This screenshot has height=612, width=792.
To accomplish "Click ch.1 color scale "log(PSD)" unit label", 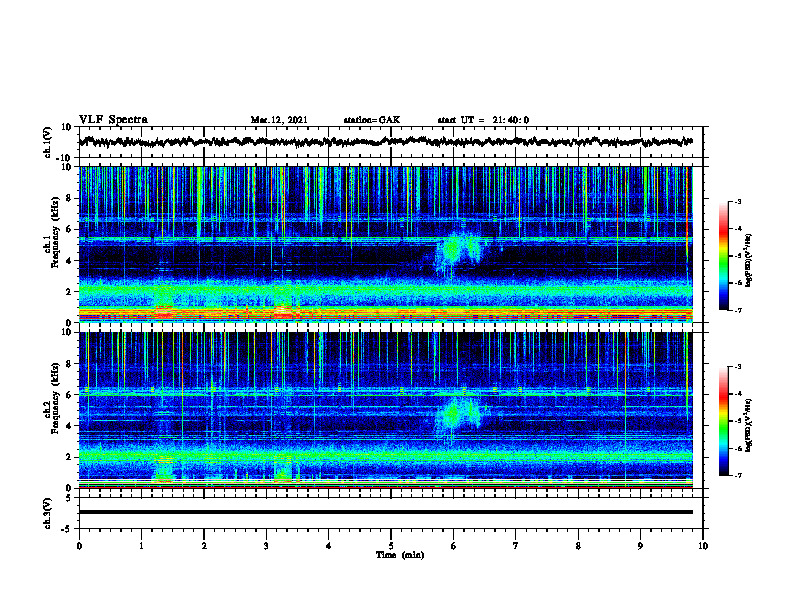I will (x=749, y=261).
